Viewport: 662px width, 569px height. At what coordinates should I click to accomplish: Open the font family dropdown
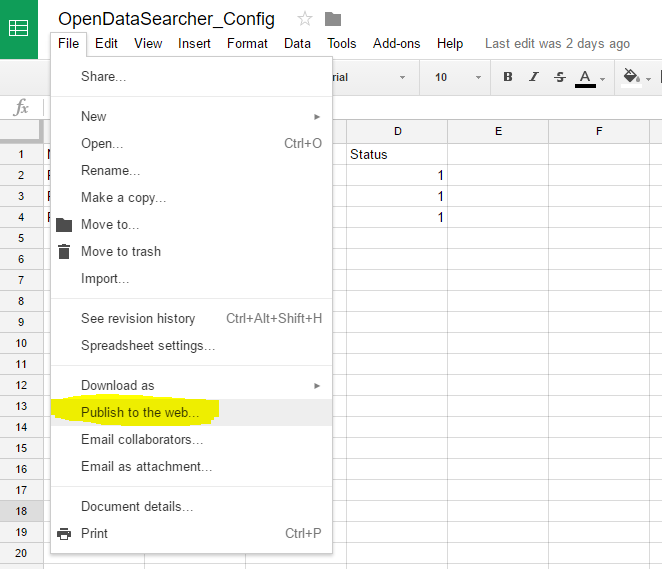pos(371,77)
